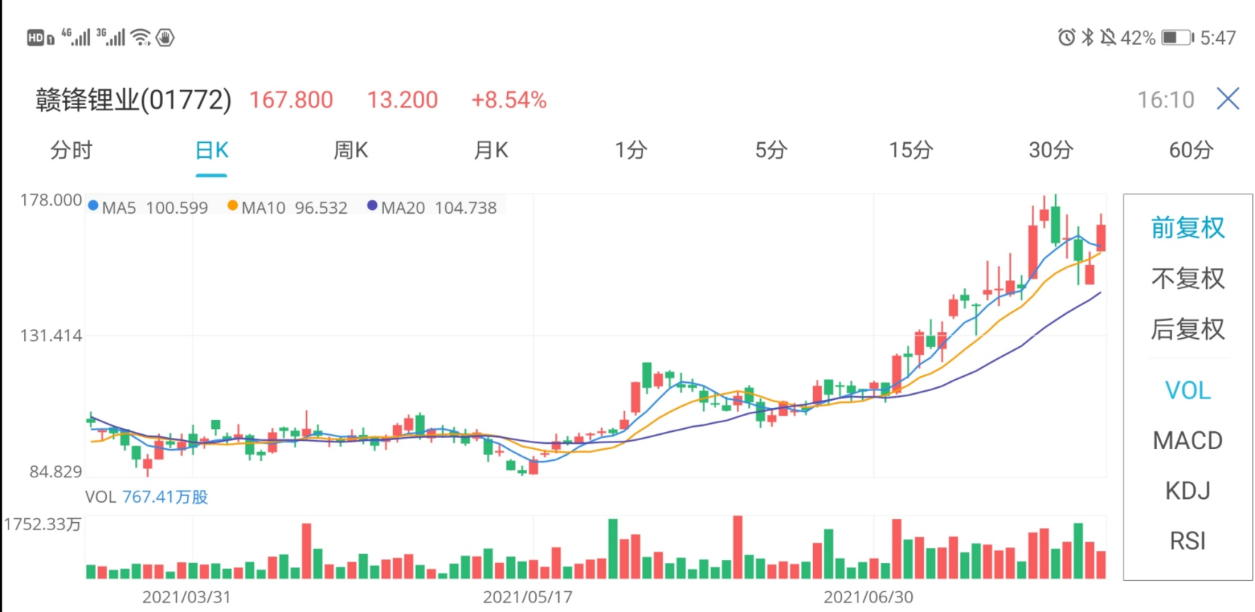Select the 不复权 adjustment option
Viewport: 1255px width, 612px height.
tap(1188, 279)
